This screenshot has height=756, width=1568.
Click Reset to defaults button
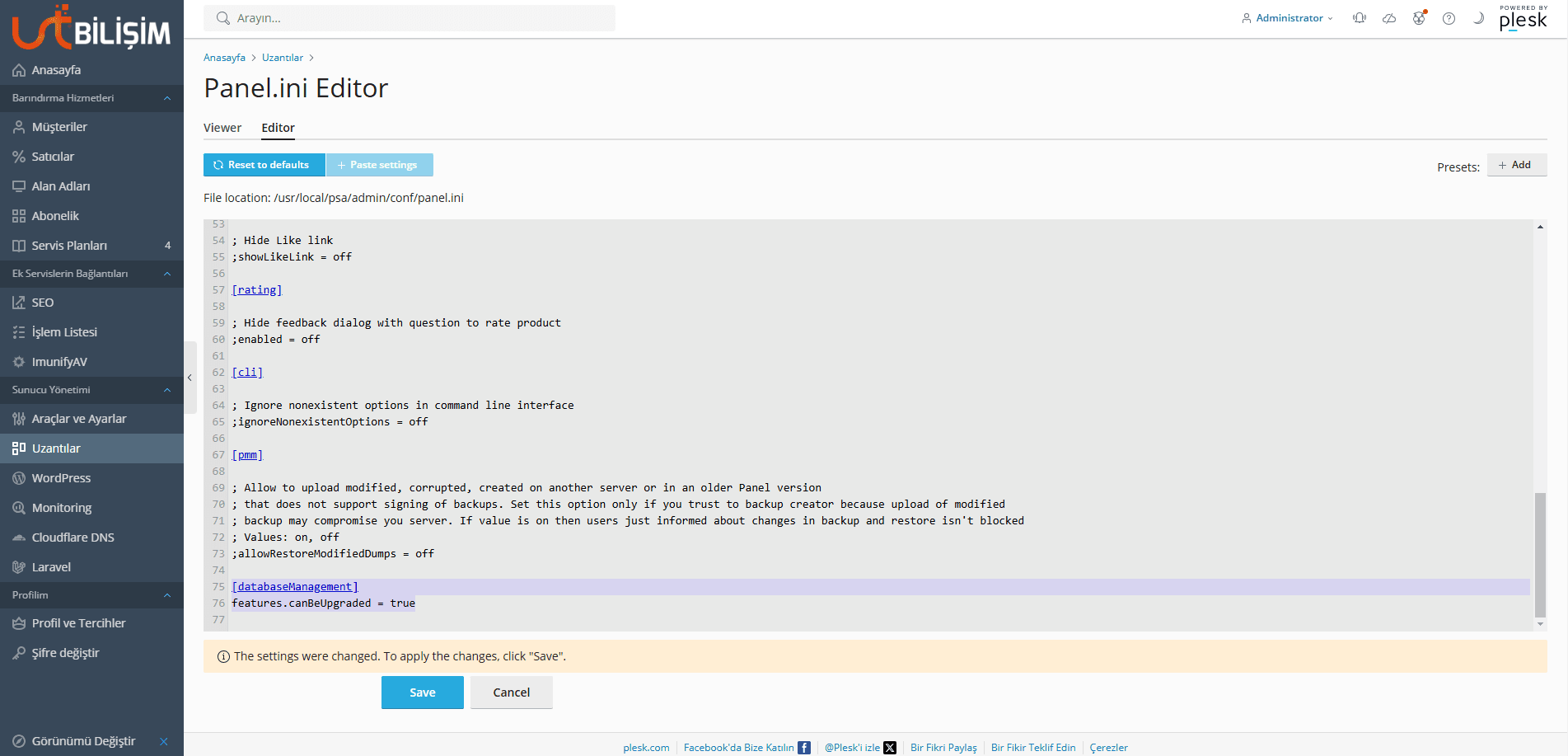(x=264, y=165)
